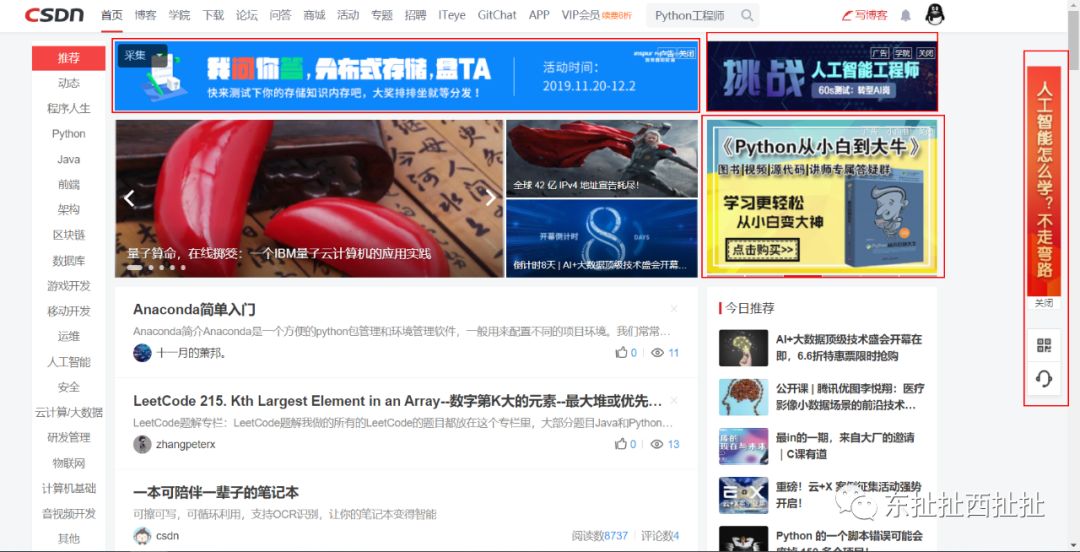Open the 倒计时8天 AI+大数据 banner image

pos(601,238)
